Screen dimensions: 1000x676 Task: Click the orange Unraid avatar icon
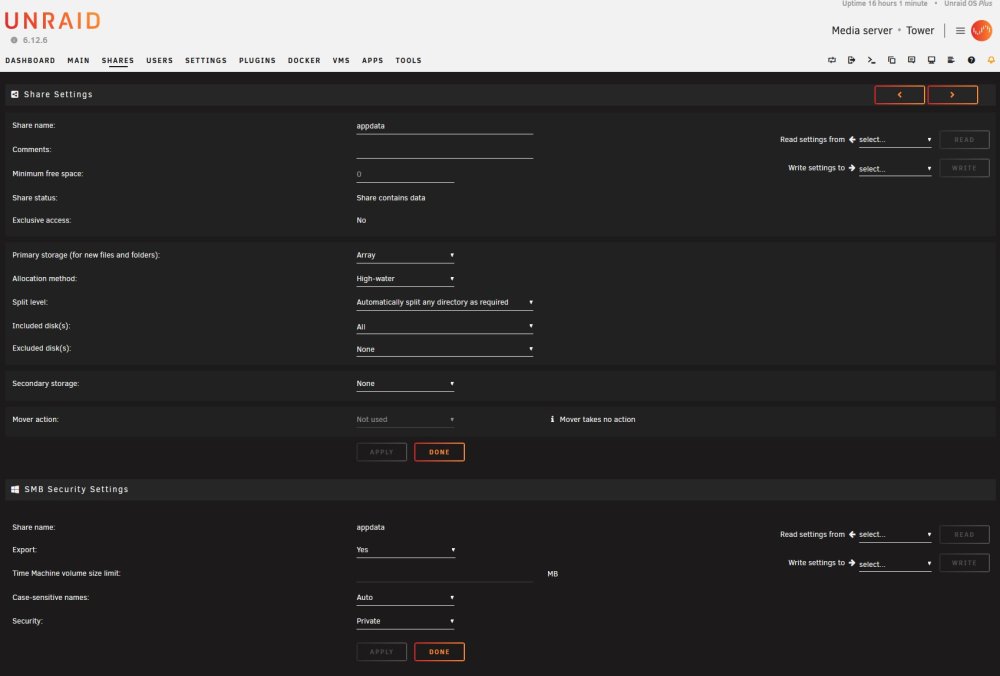pos(981,30)
